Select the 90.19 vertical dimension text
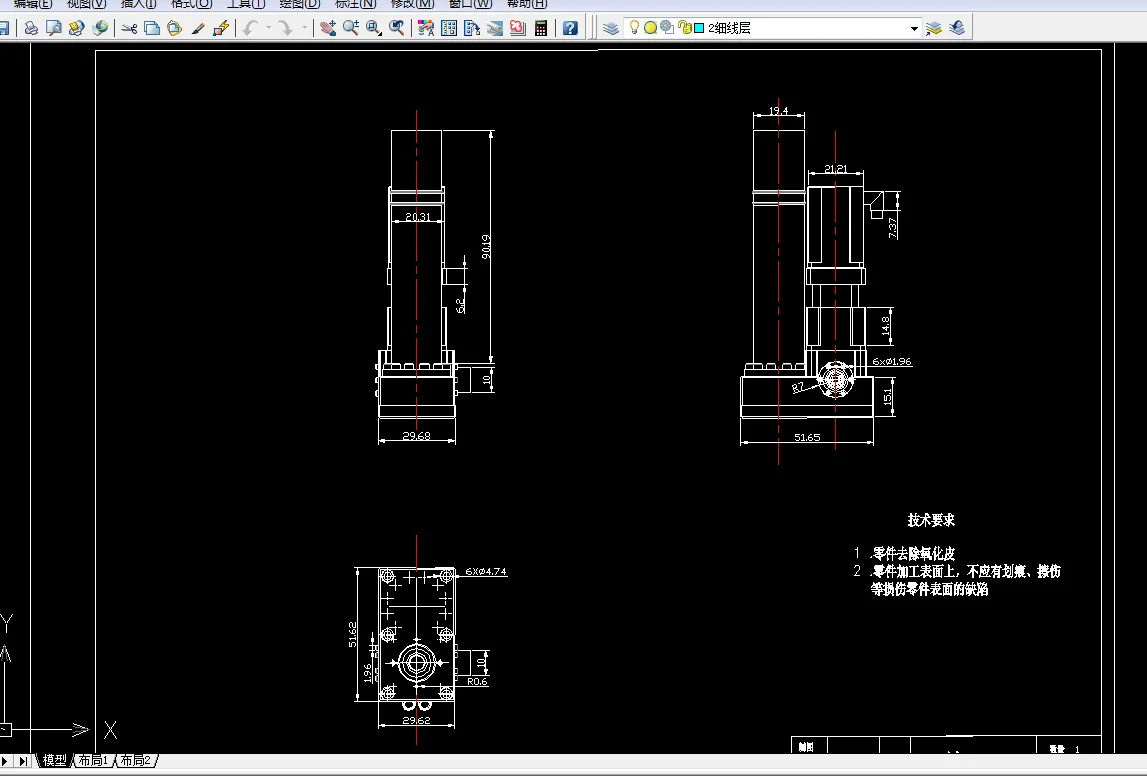The height and width of the screenshot is (776, 1147). [486, 246]
